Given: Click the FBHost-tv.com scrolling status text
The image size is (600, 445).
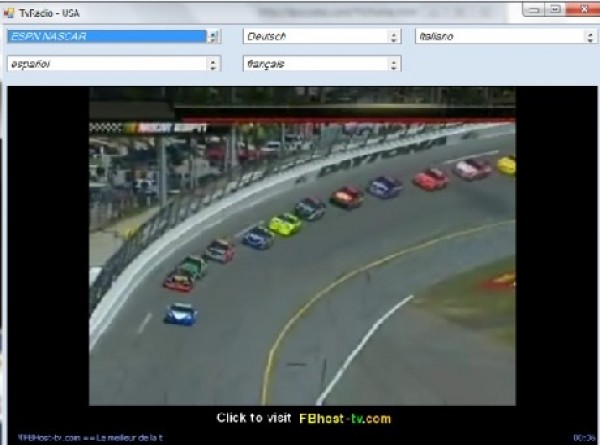Looking at the screenshot, I should (x=90, y=437).
